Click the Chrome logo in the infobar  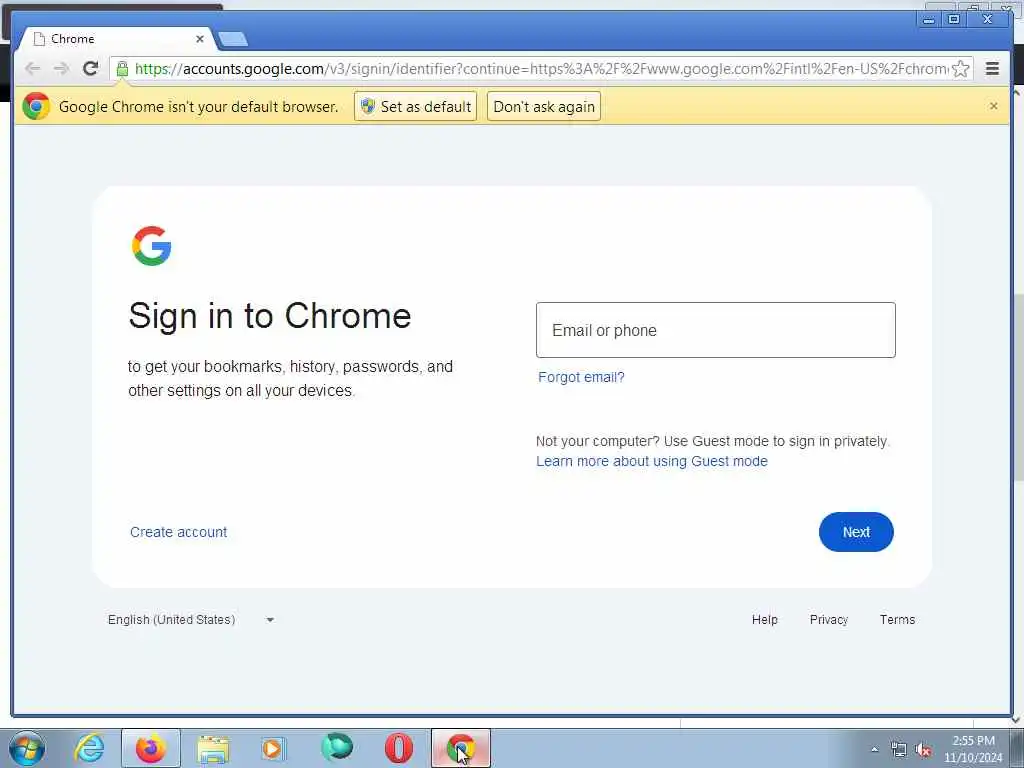(x=37, y=106)
